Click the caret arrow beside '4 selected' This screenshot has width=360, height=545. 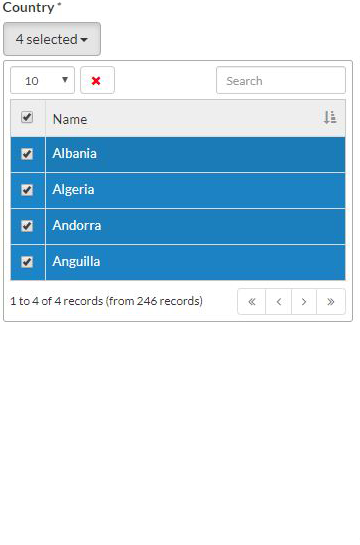tap(84, 40)
